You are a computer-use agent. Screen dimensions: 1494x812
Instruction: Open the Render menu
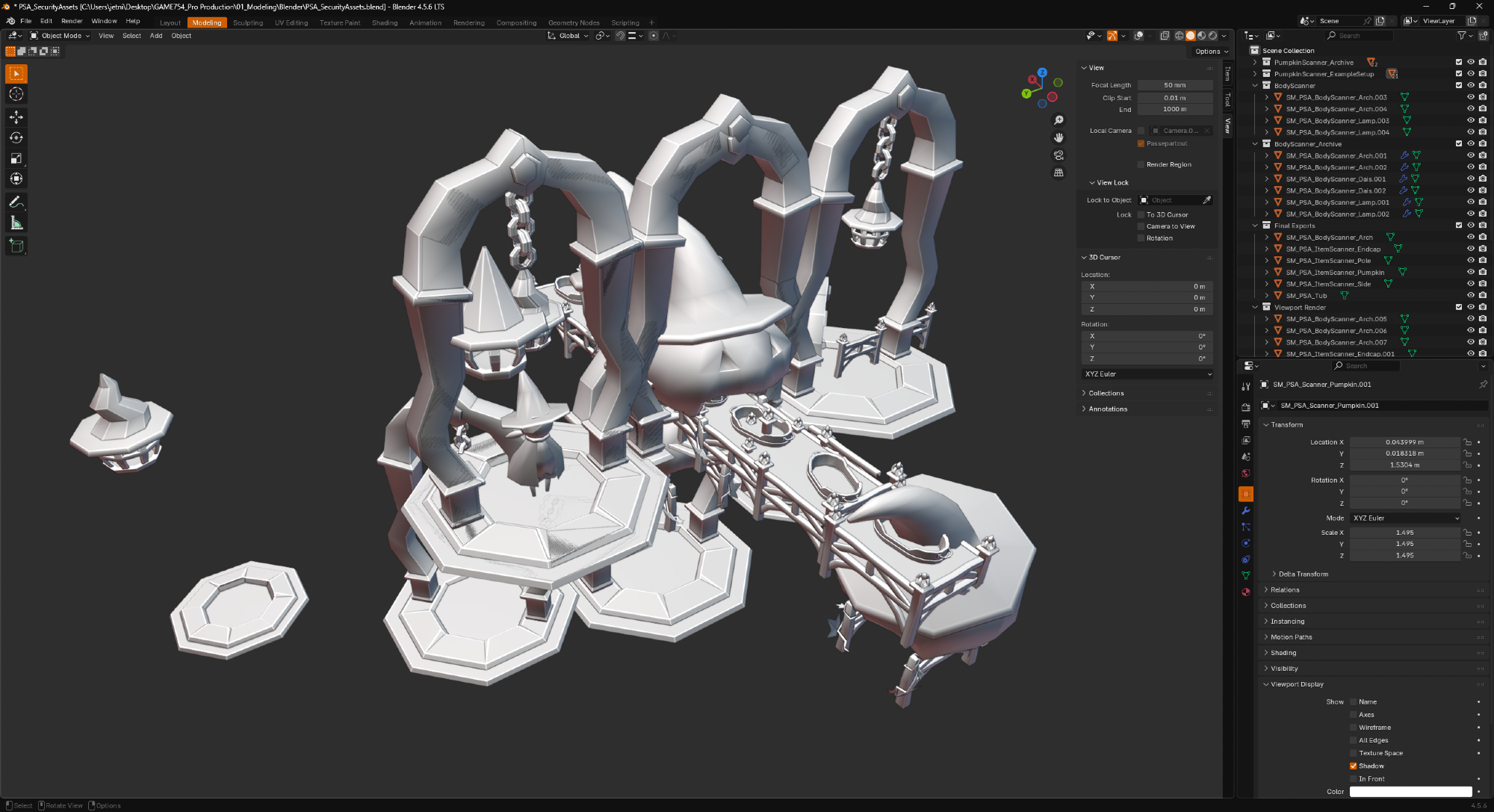(x=72, y=21)
